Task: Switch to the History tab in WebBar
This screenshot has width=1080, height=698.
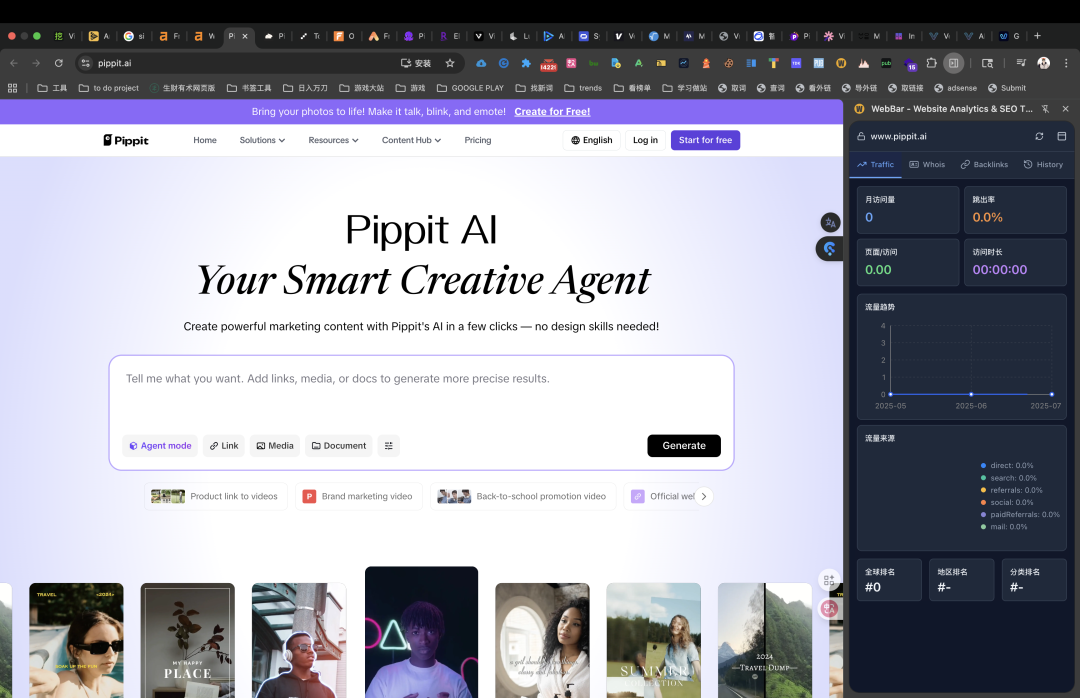Action: 1043,165
